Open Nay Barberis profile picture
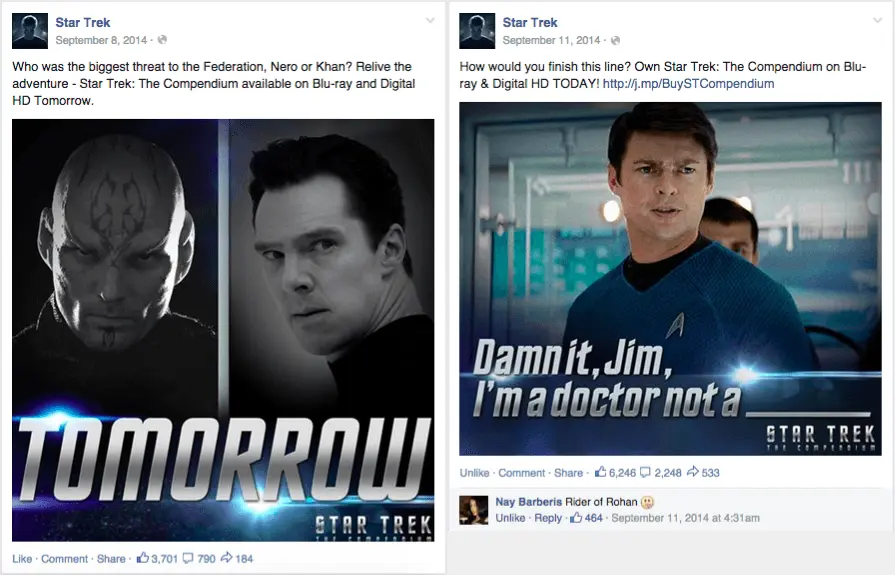 [x=474, y=510]
